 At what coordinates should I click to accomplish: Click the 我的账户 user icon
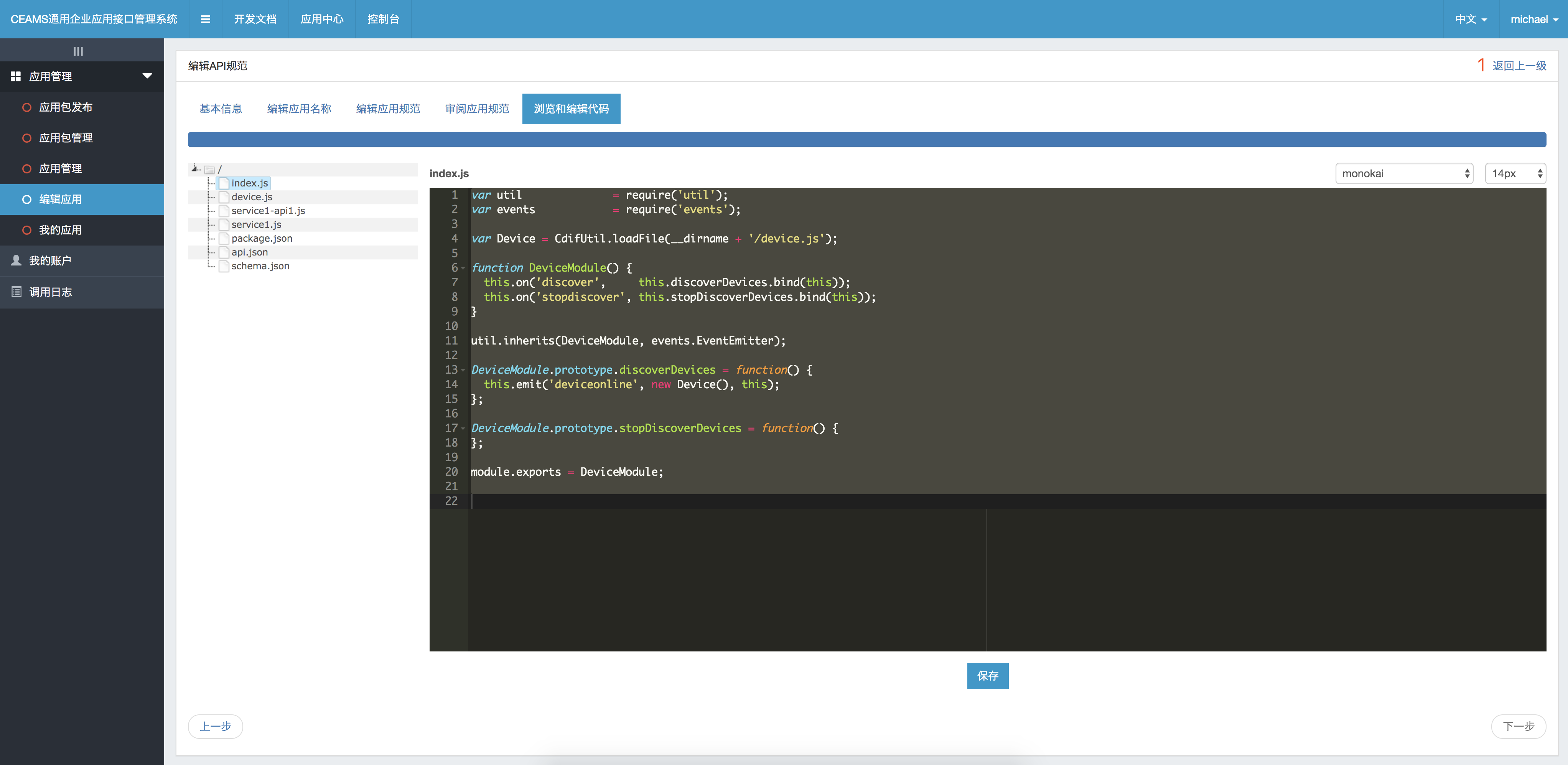click(16, 260)
